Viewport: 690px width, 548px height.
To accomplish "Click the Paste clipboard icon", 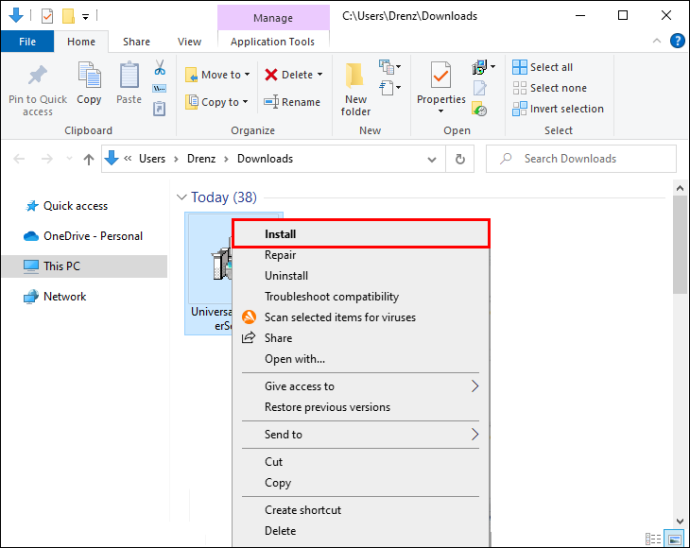I will 129,75.
